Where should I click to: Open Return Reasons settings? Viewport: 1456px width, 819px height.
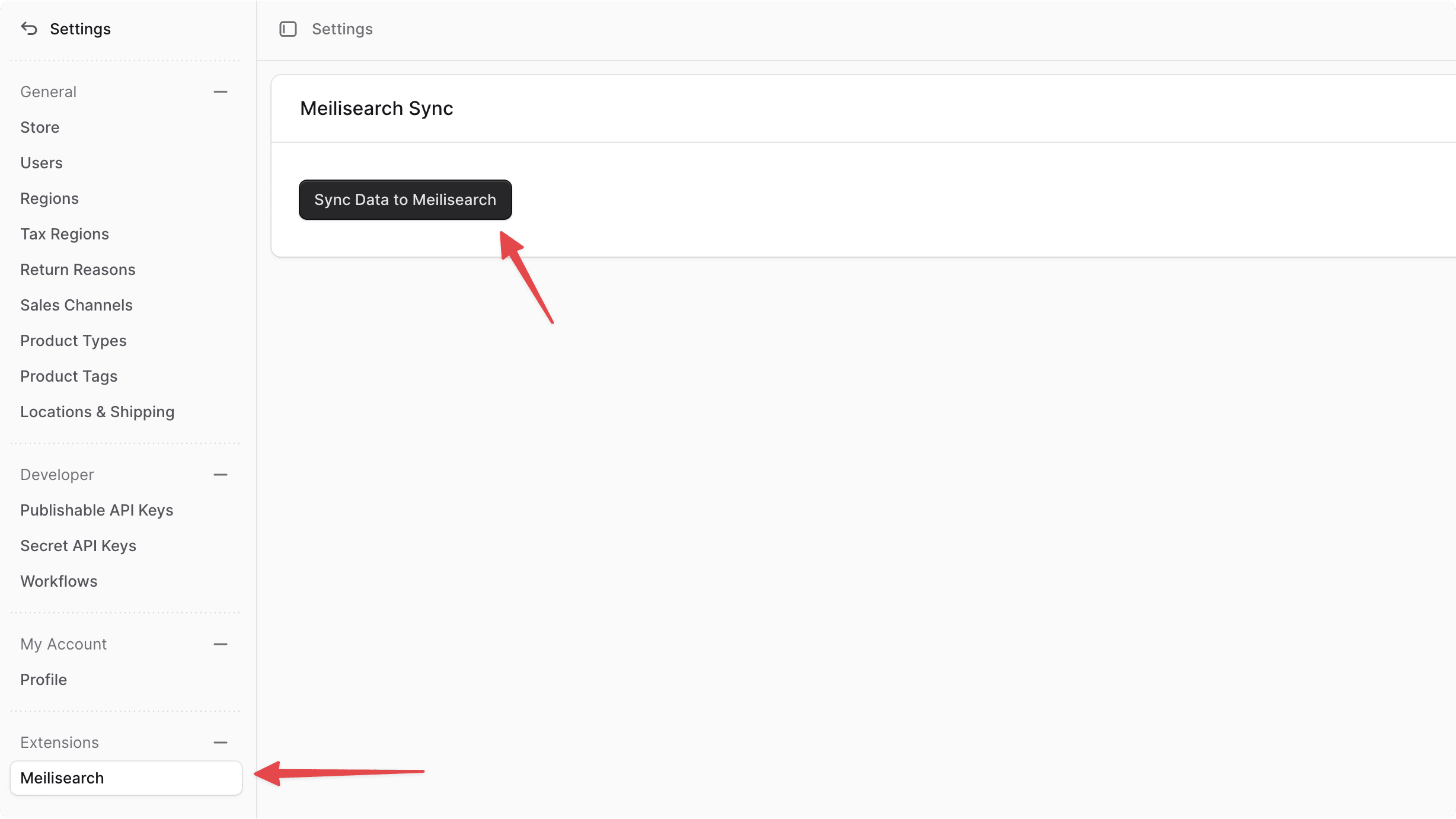(x=77, y=269)
